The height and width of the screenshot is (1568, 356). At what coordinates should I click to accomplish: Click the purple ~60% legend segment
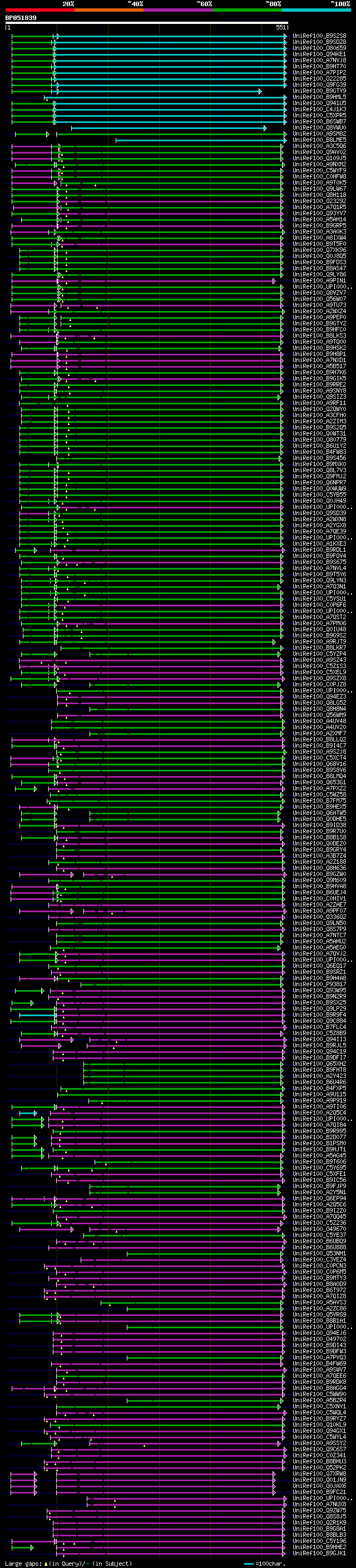[177, 10]
